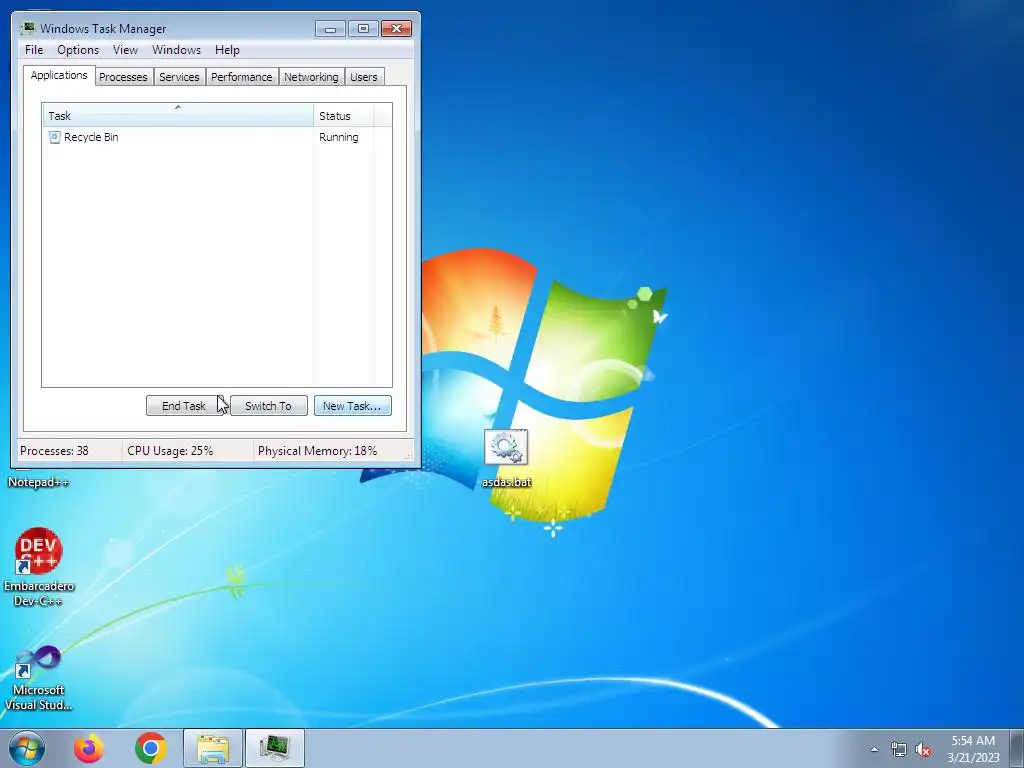Sort by the Status column header
Image resolution: width=1024 pixels, height=768 pixels.
coord(344,116)
